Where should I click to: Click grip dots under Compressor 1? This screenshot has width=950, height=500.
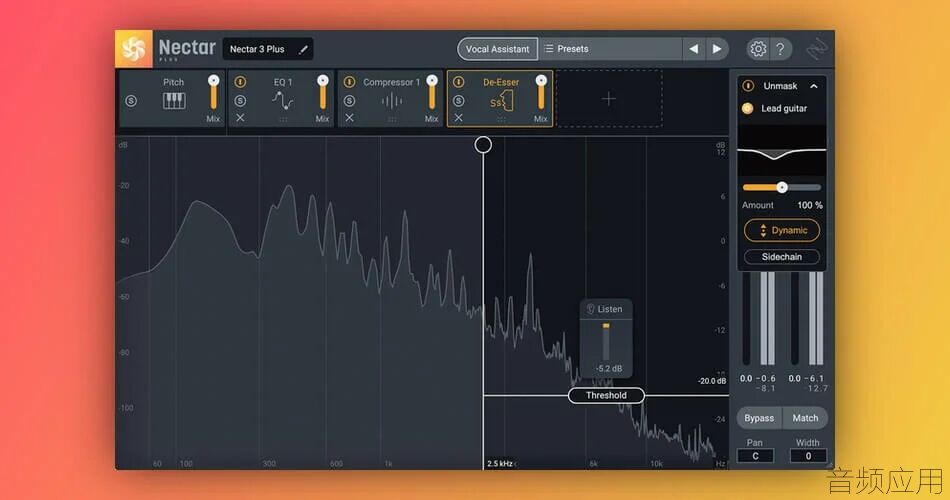pos(392,119)
